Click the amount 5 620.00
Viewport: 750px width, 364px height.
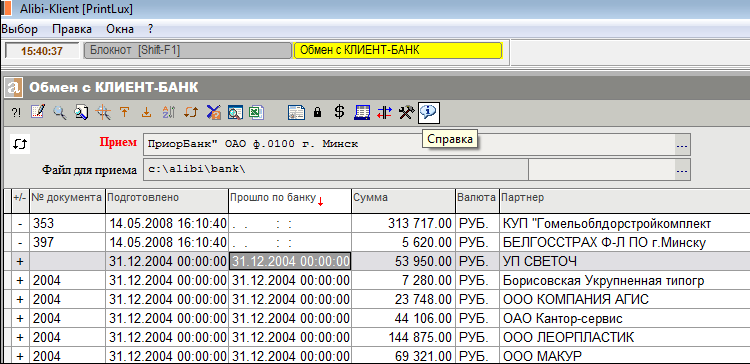(x=427, y=243)
